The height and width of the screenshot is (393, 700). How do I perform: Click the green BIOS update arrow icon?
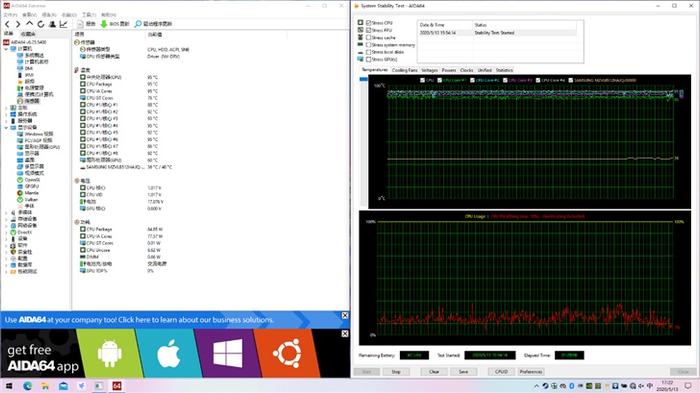pos(104,24)
